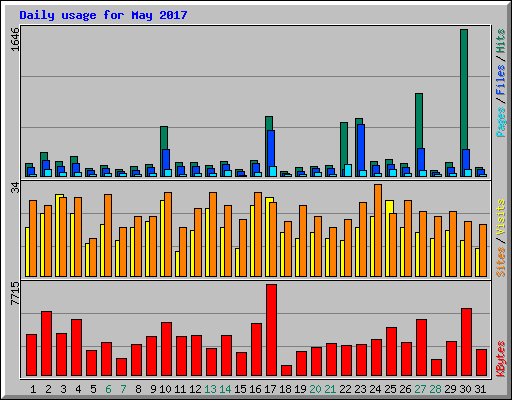Click the orange sites bar for day 10
Screen dimensions: 512x400
click(168, 234)
